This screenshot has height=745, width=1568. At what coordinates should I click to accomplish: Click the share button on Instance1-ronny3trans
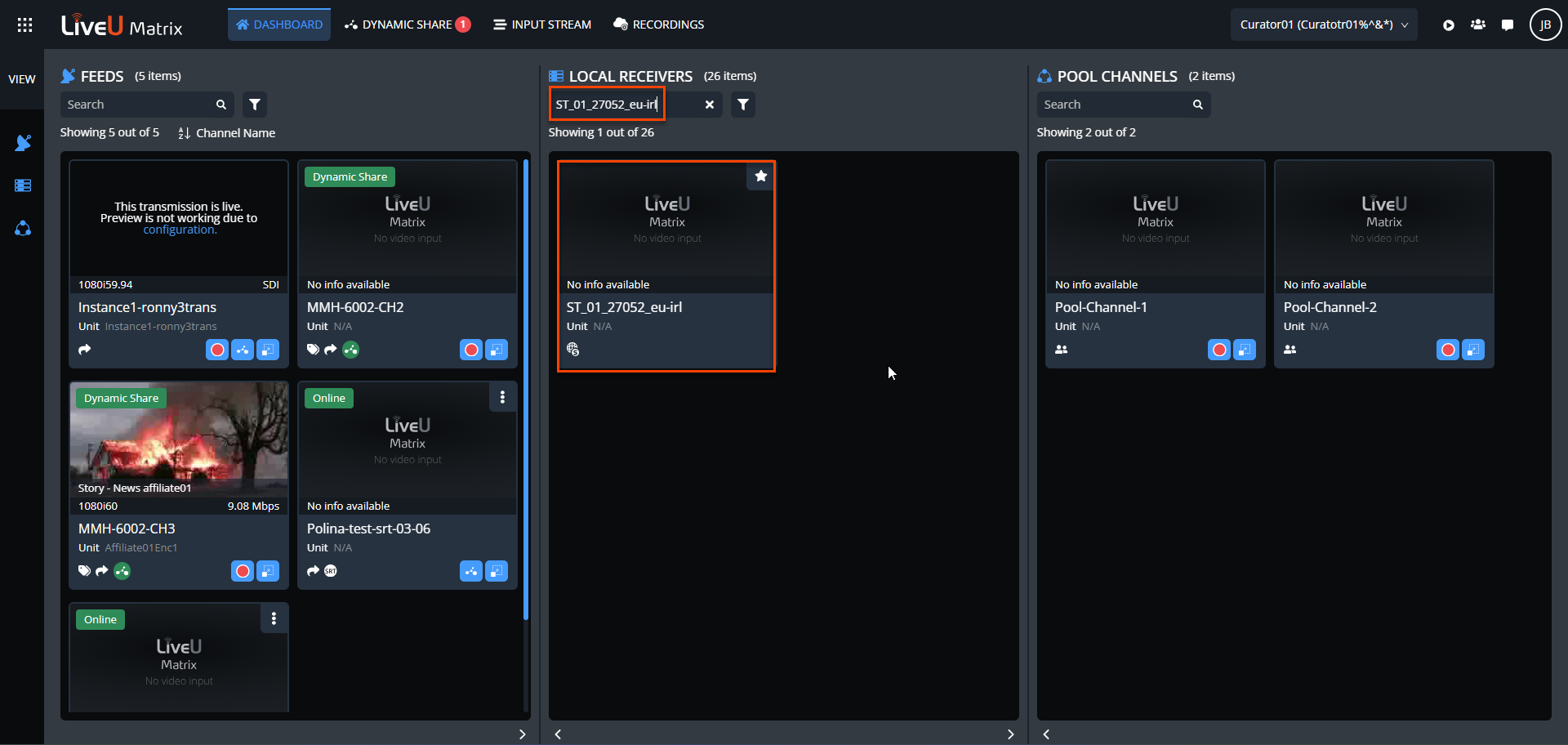coord(243,350)
